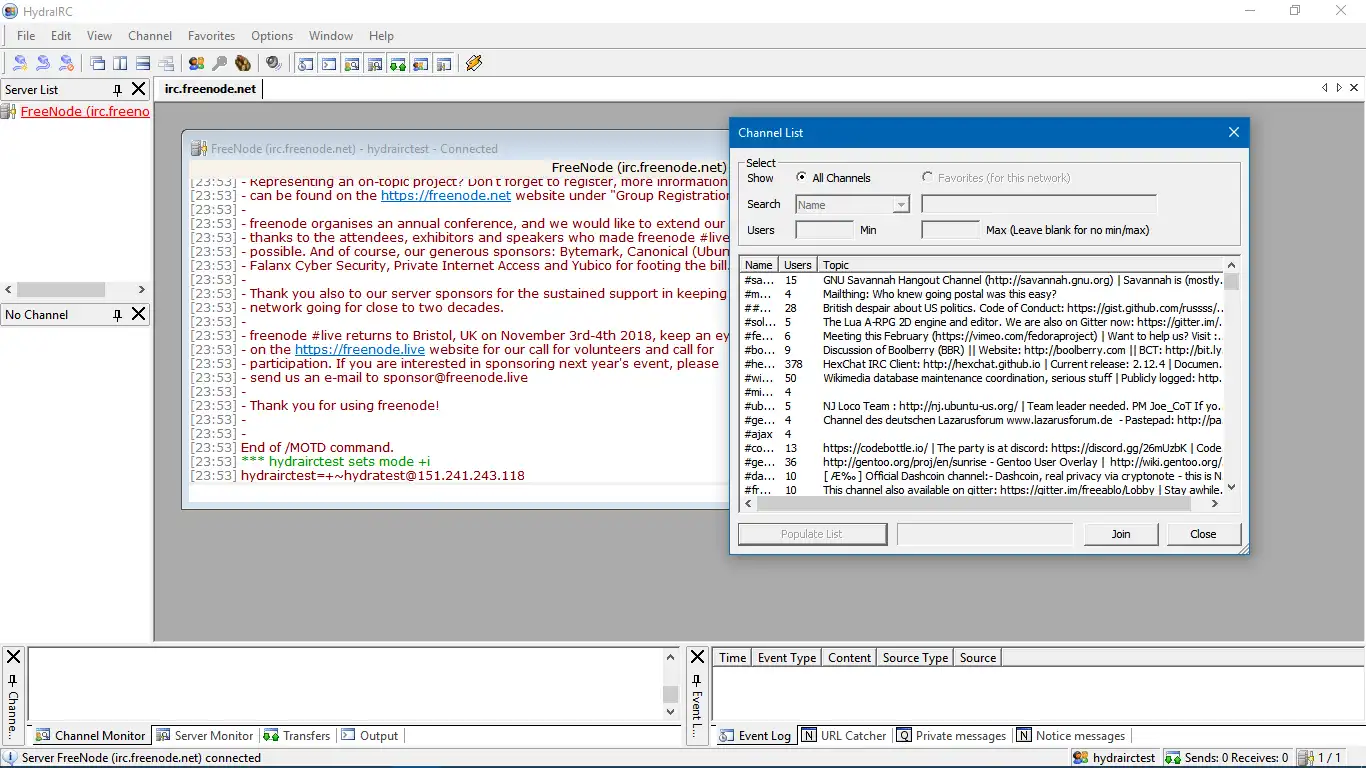This screenshot has width=1366, height=768.
Task: Open the File menu
Action: tap(26, 35)
